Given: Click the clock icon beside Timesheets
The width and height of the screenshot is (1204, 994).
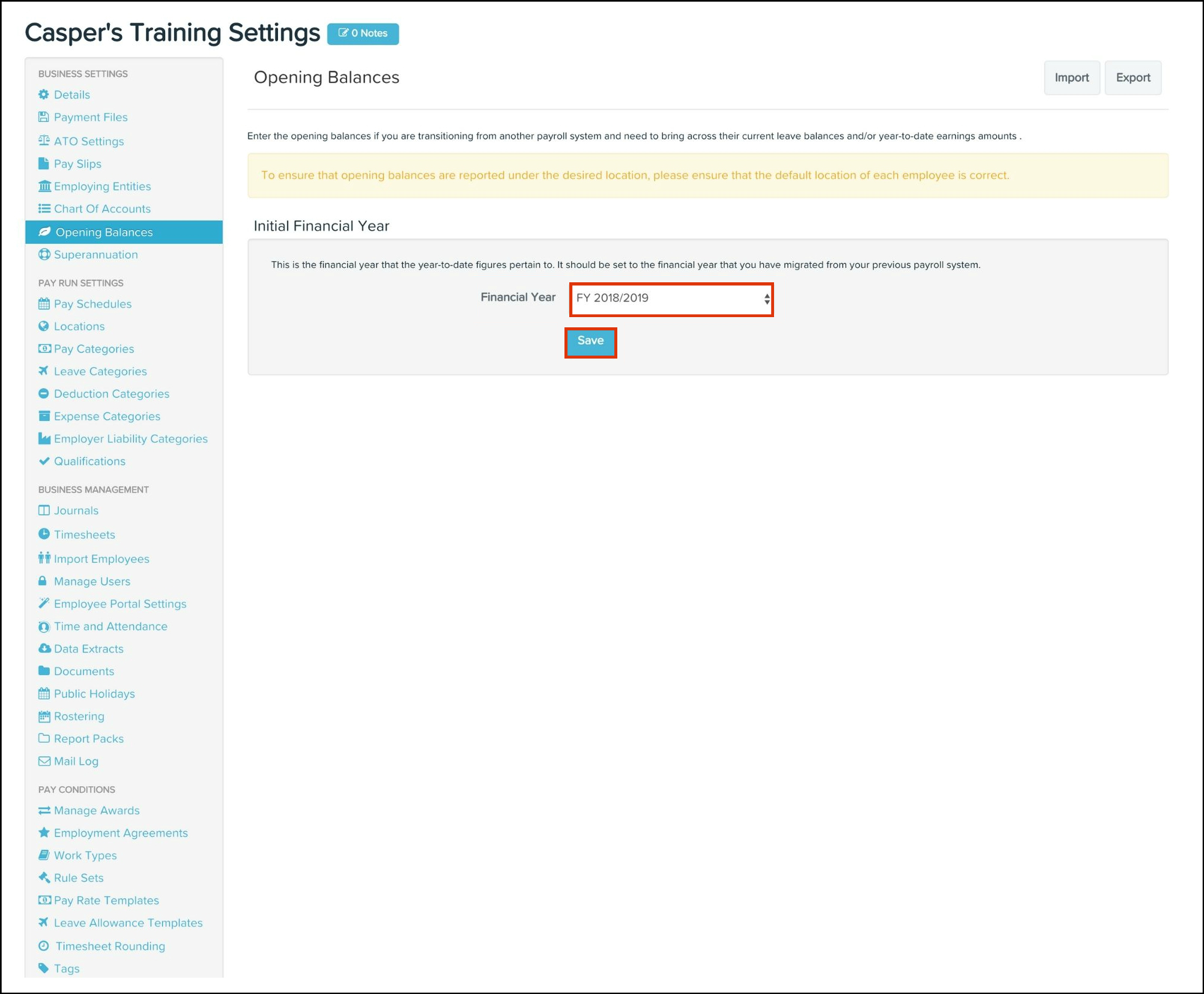Looking at the screenshot, I should click(43, 534).
